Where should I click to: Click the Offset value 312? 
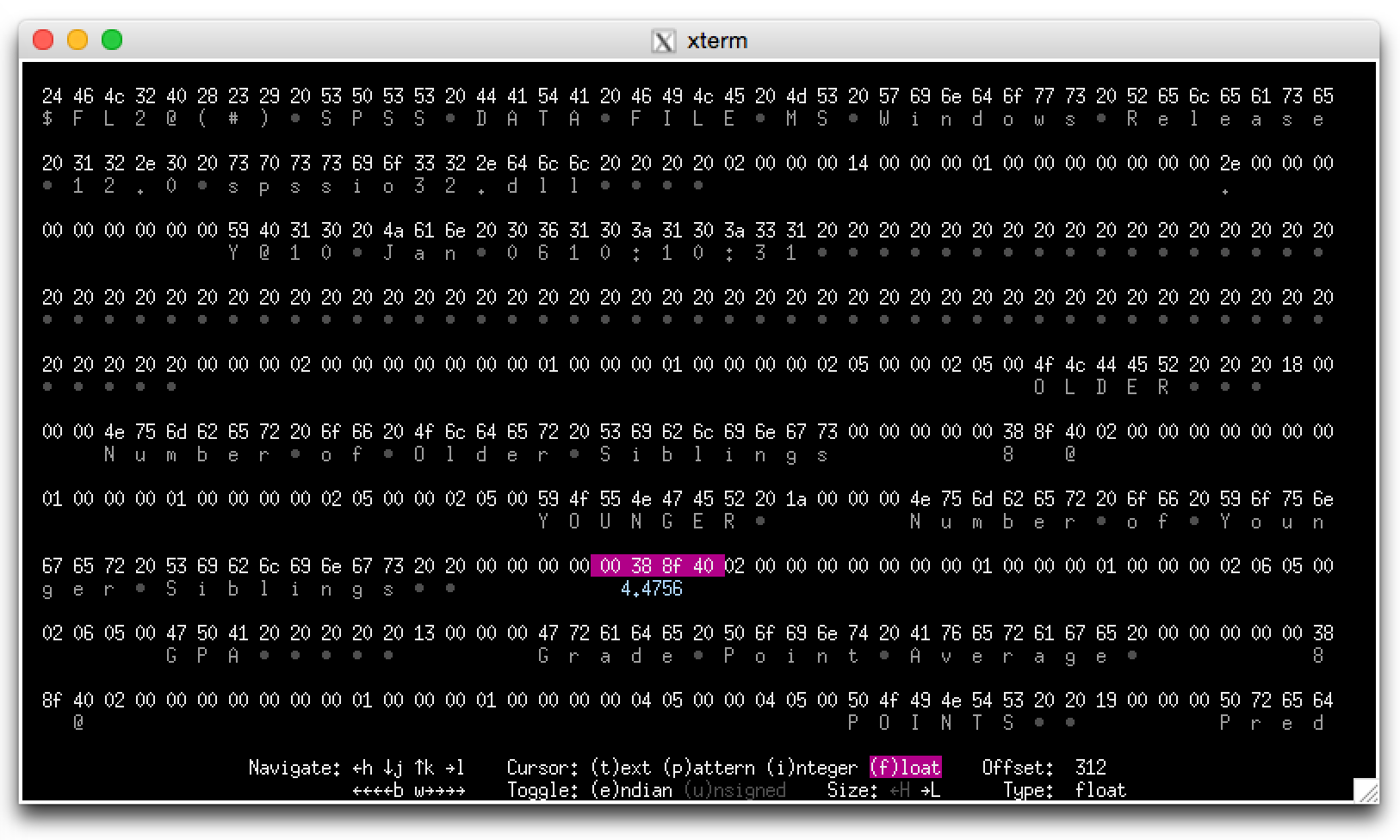(x=1091, y=767)
